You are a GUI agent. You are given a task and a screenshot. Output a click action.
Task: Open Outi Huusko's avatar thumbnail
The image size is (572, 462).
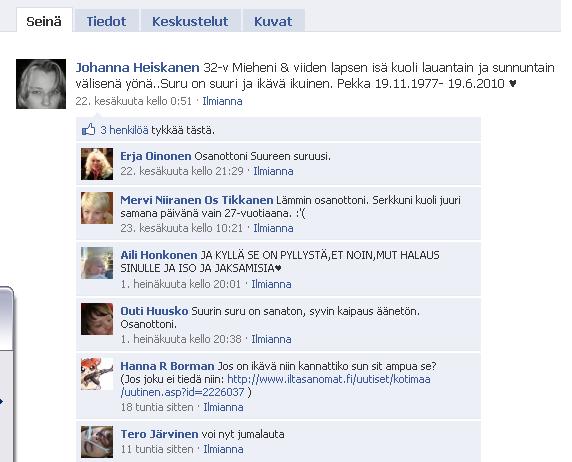pos(97,319)
